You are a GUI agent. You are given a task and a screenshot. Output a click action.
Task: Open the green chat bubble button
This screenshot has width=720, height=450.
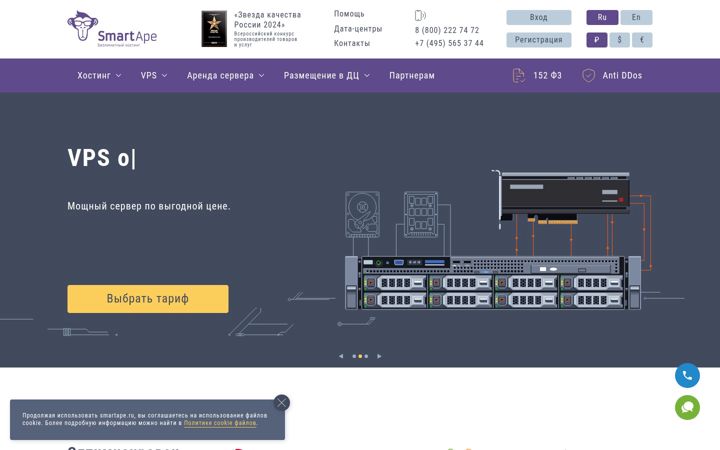[687, 407]
